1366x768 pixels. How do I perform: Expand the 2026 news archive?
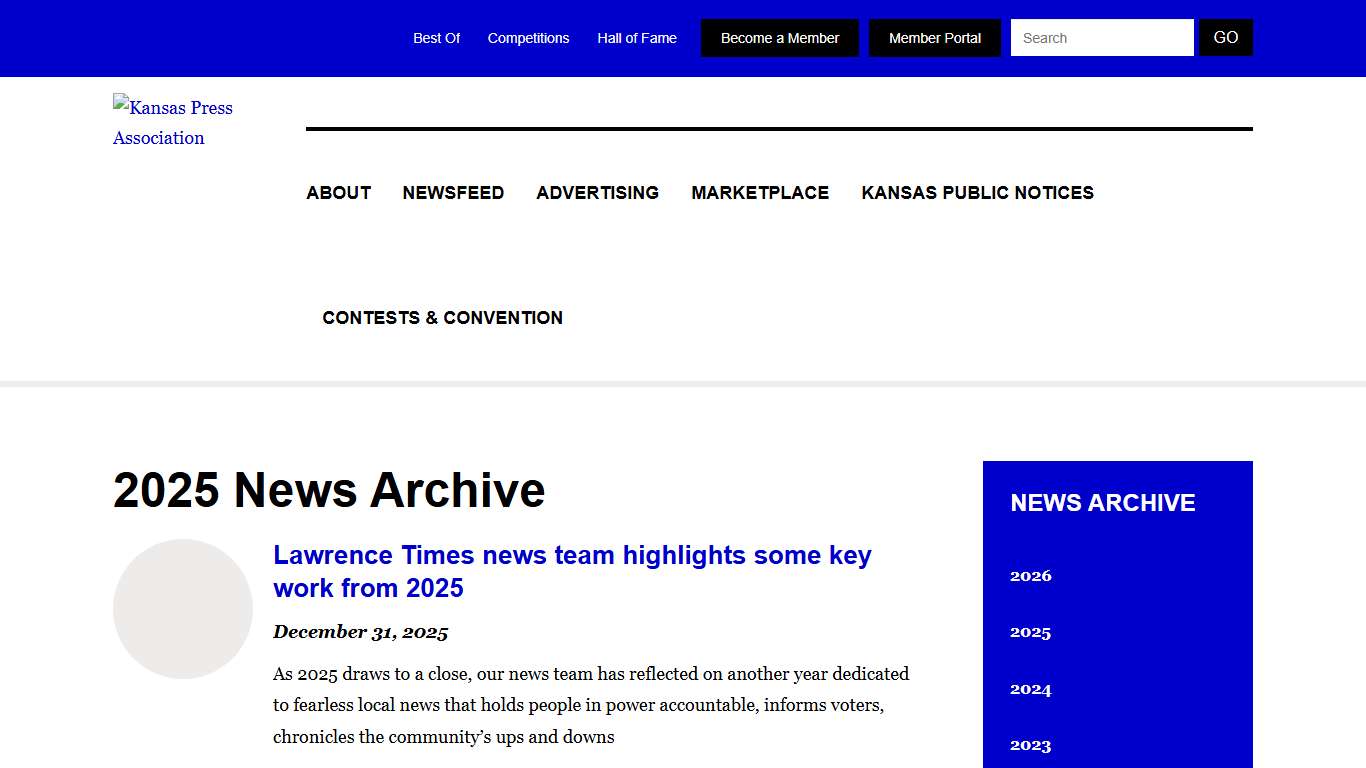click(1030, 575)
